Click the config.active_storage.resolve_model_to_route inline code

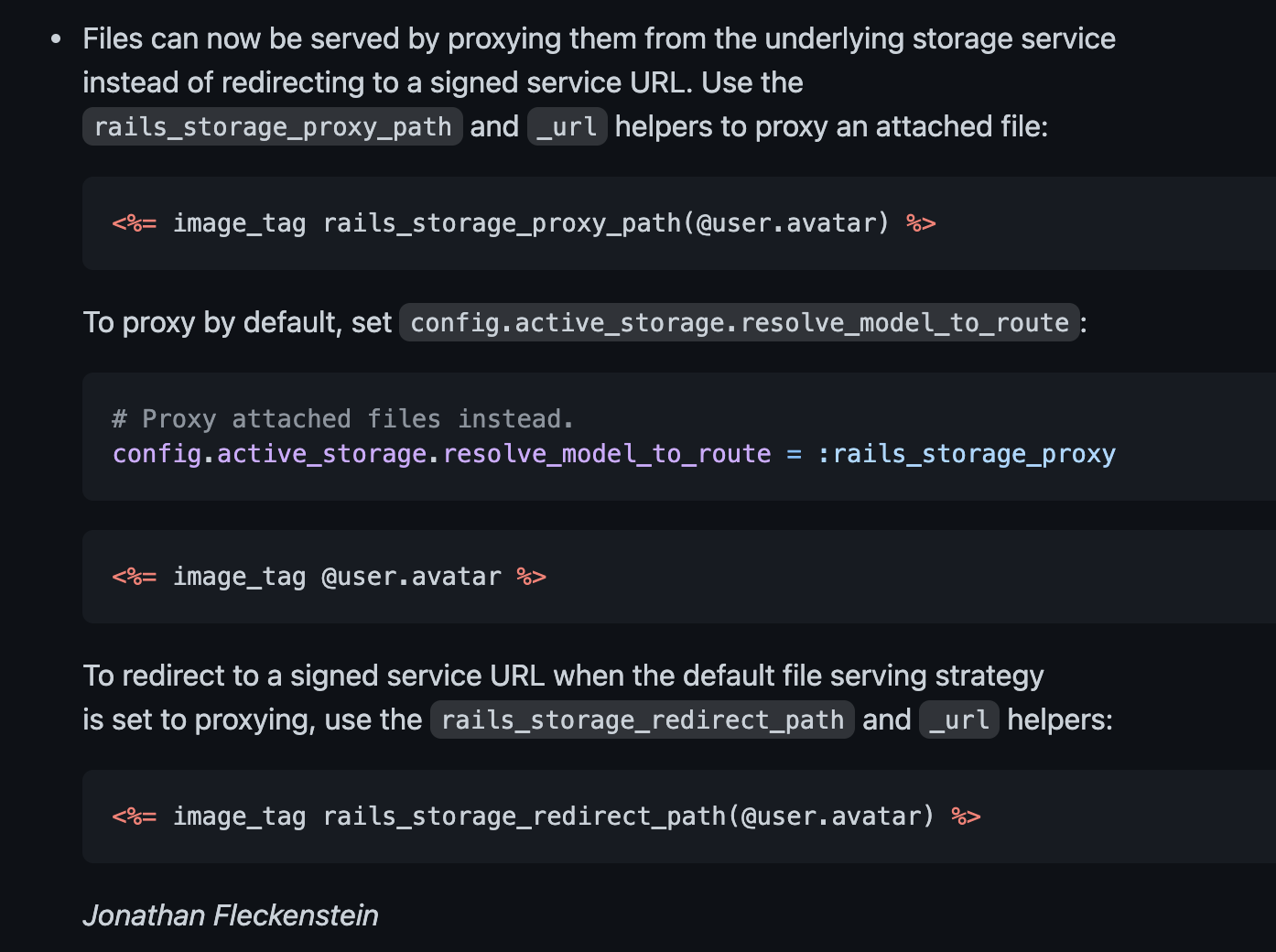(739, 322)
